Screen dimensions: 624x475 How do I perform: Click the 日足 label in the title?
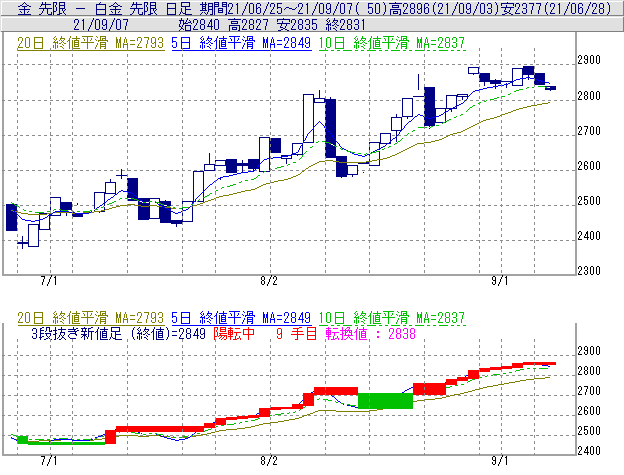tap(179, 8)
